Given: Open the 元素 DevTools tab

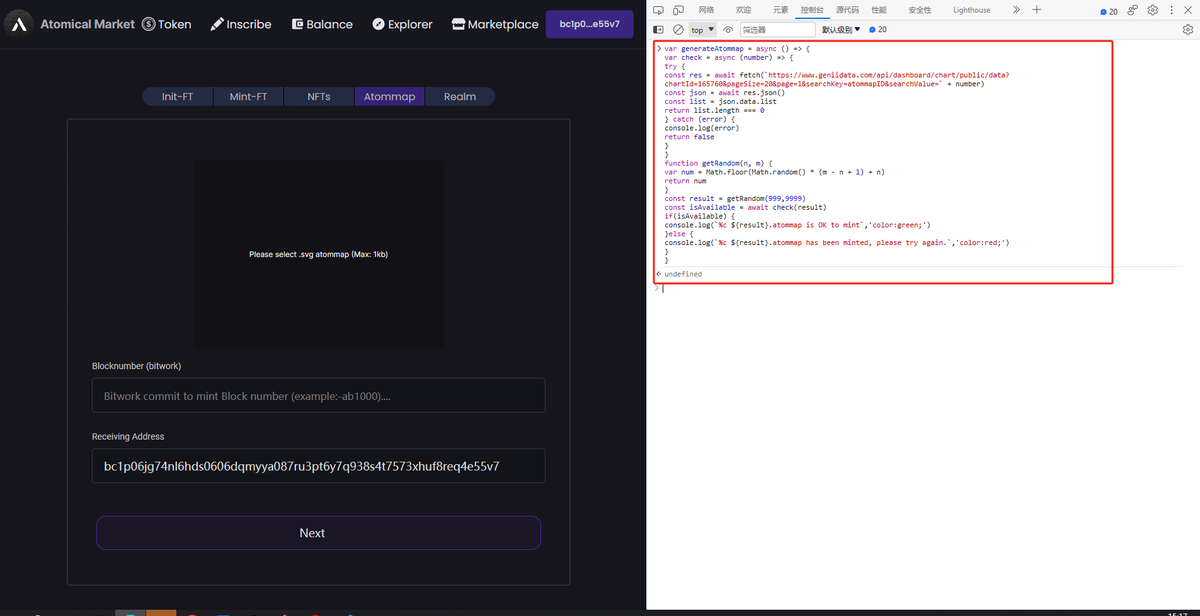Looking at the screenshot, I should [780, 10].
